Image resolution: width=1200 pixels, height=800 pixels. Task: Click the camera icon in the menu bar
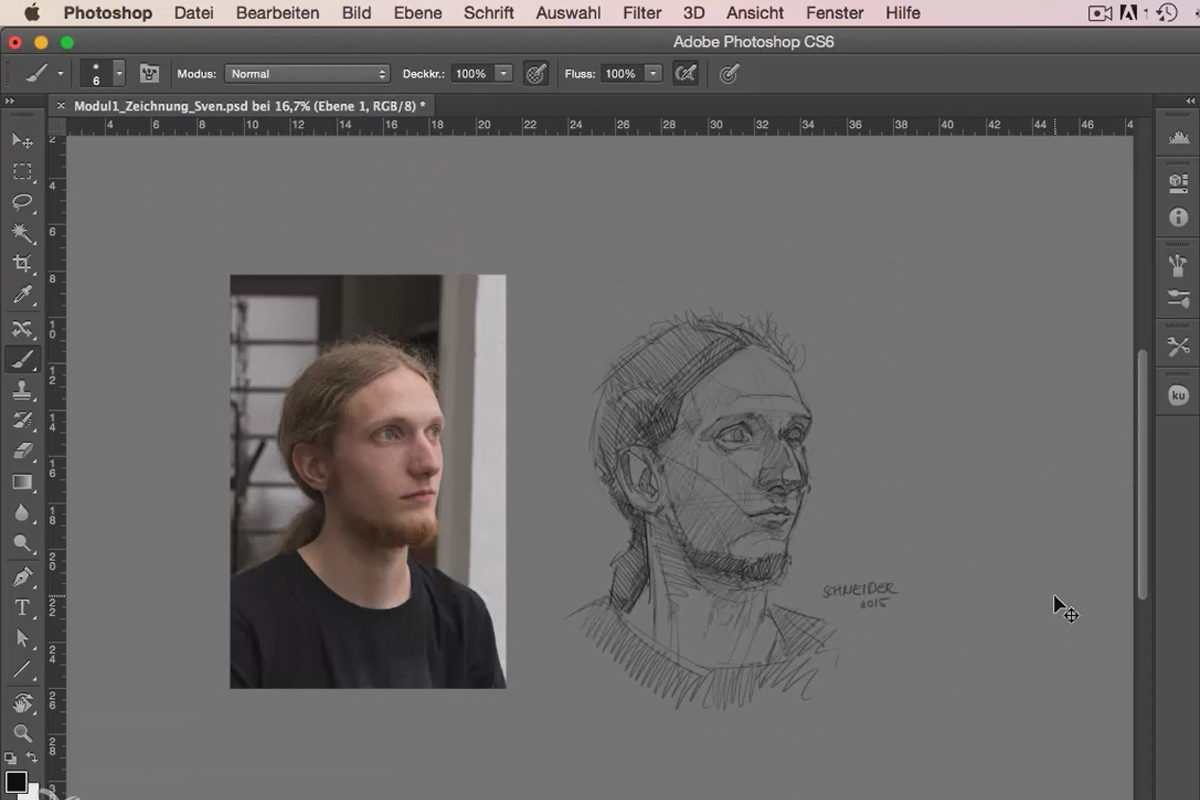click(x=1100, y=13)
